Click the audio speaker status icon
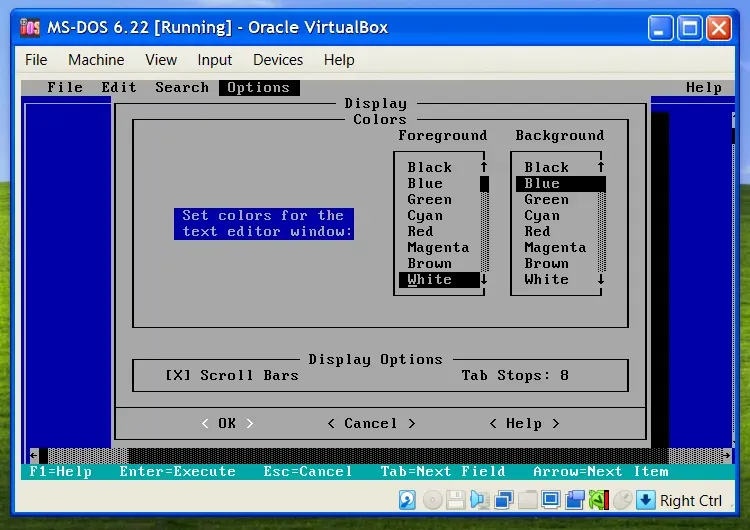 480,500
